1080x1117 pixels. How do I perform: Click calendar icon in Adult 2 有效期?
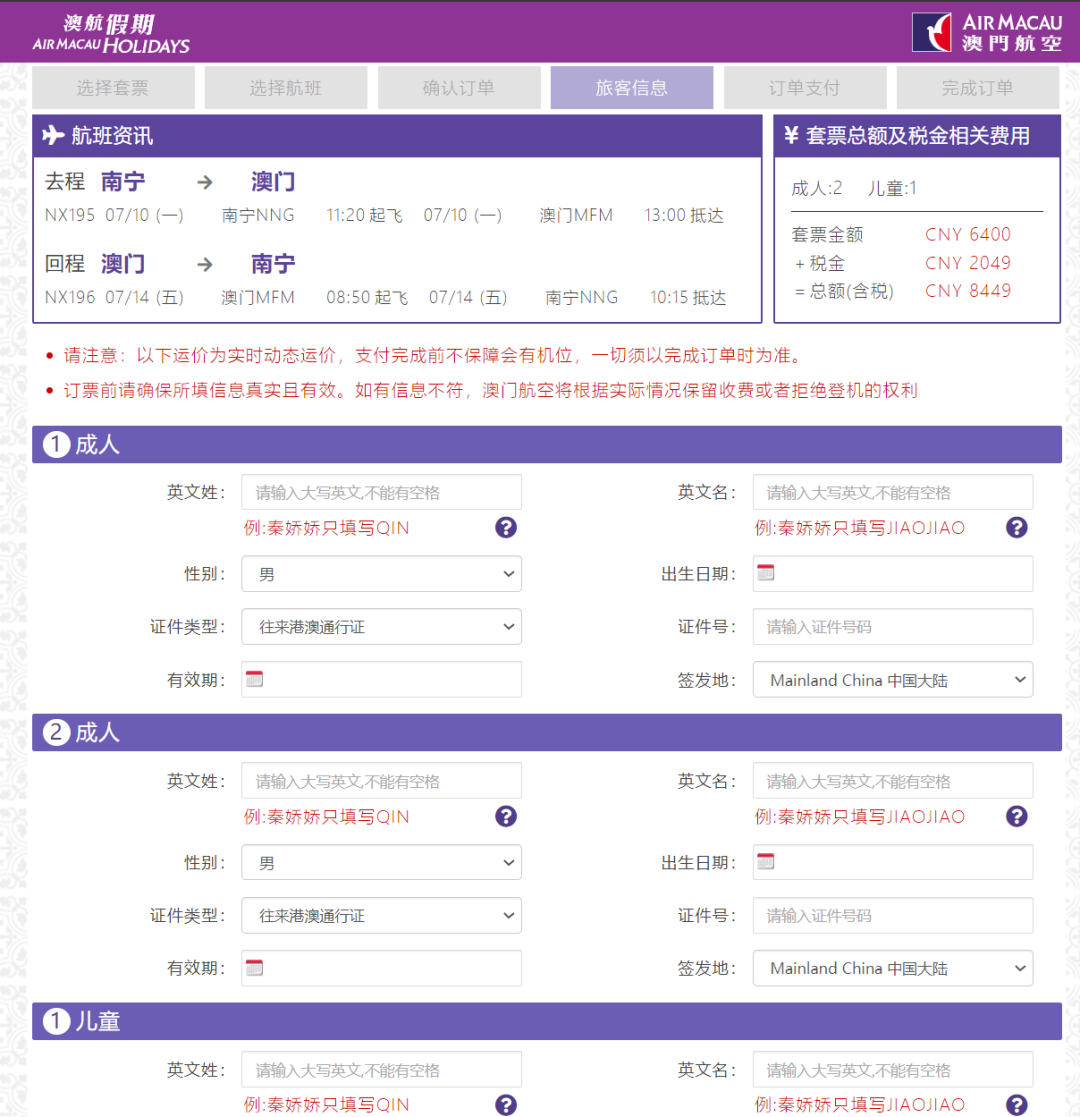coord(254,967)
